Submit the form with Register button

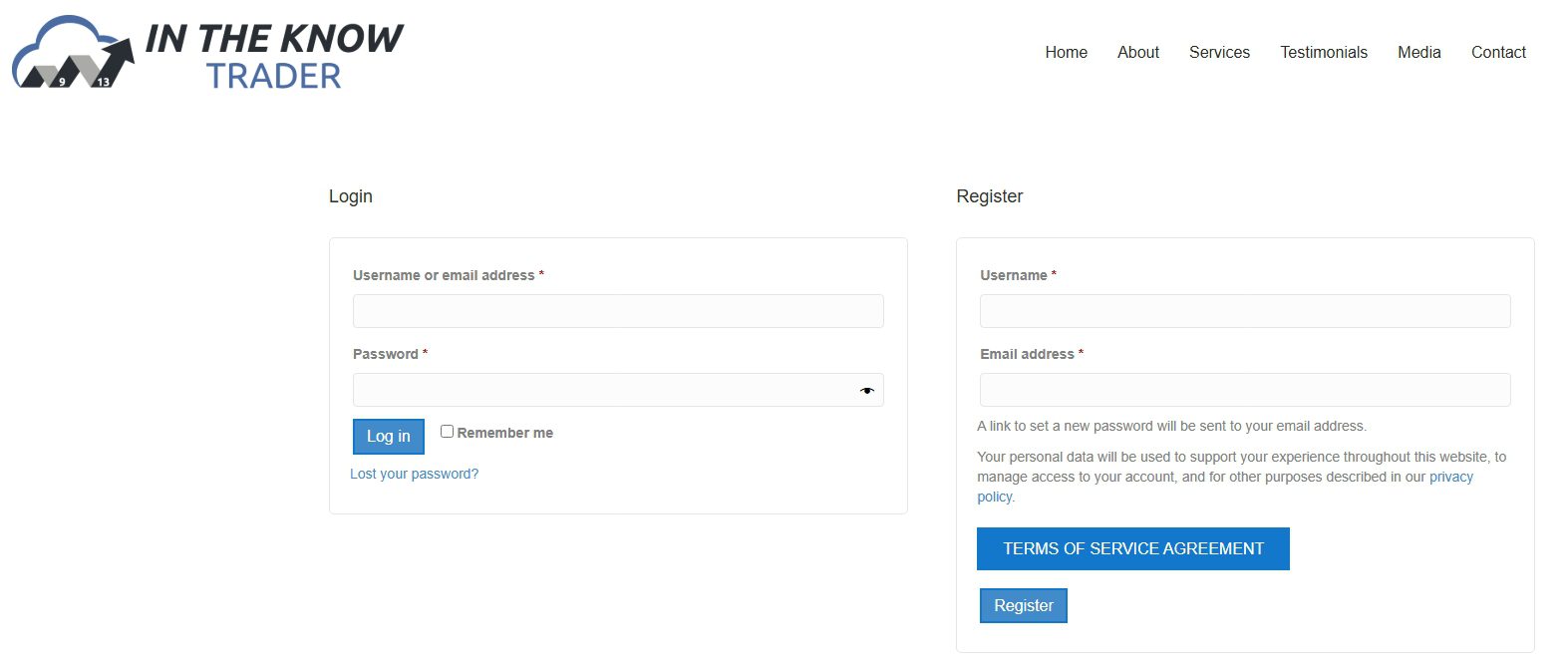point(1024,606)
